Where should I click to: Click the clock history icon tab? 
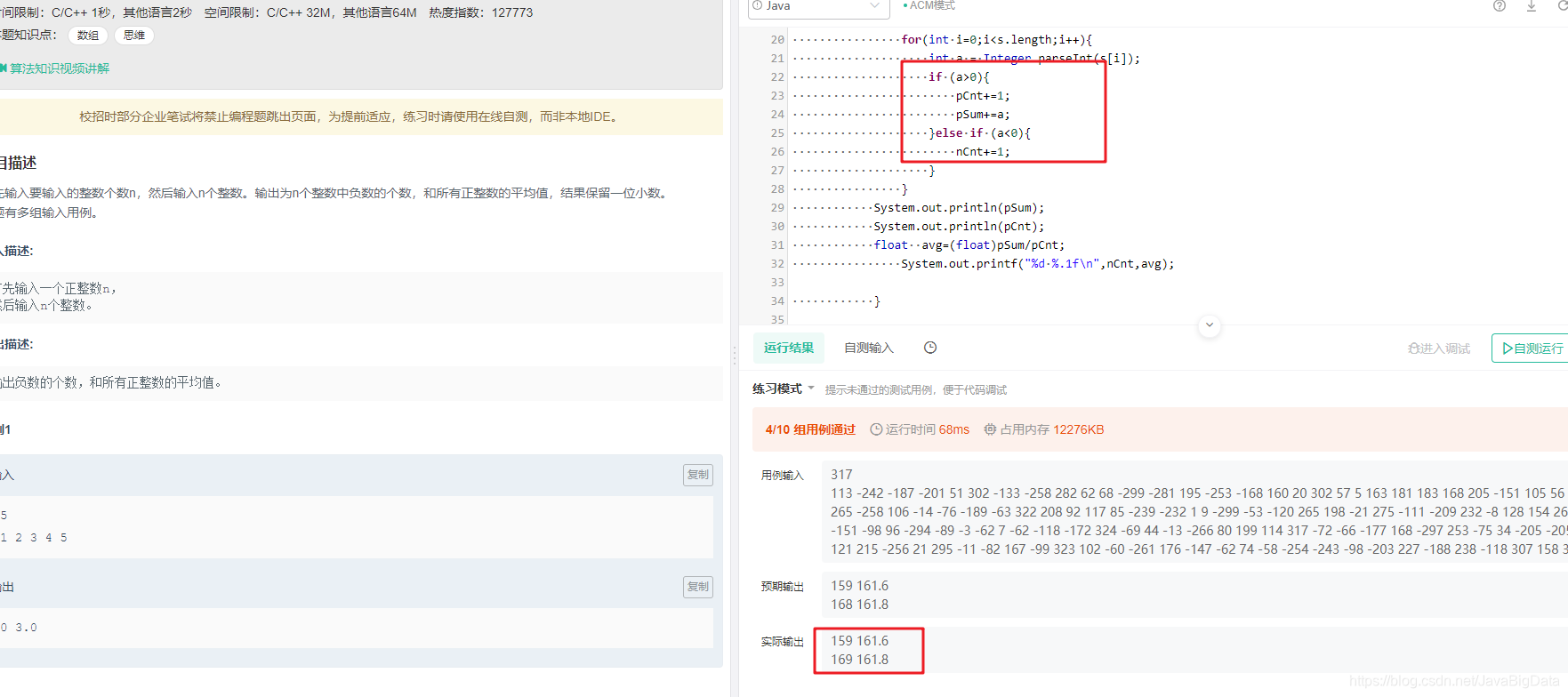tap(930, 348)
